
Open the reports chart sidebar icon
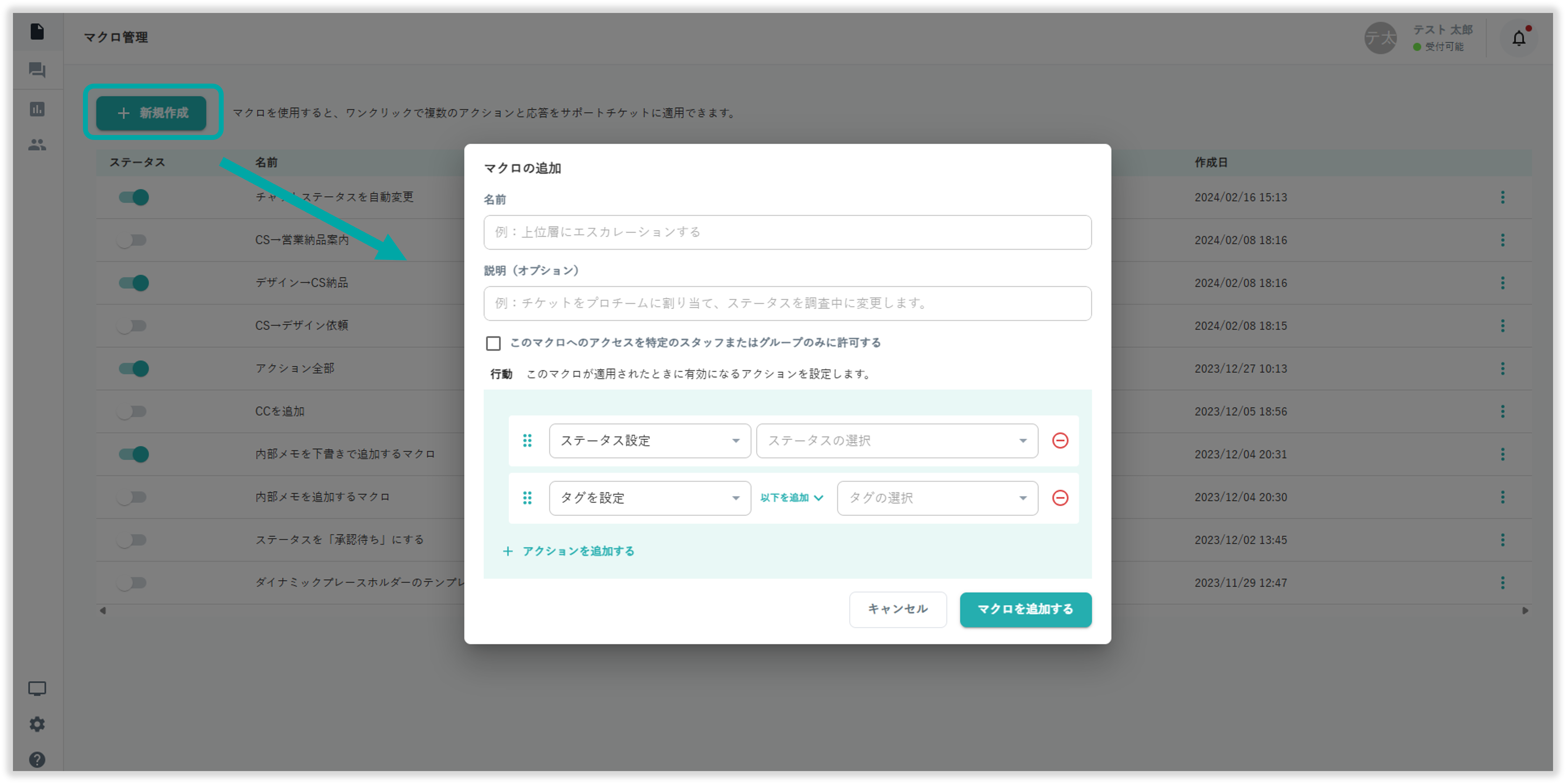[x=37, y=110]
